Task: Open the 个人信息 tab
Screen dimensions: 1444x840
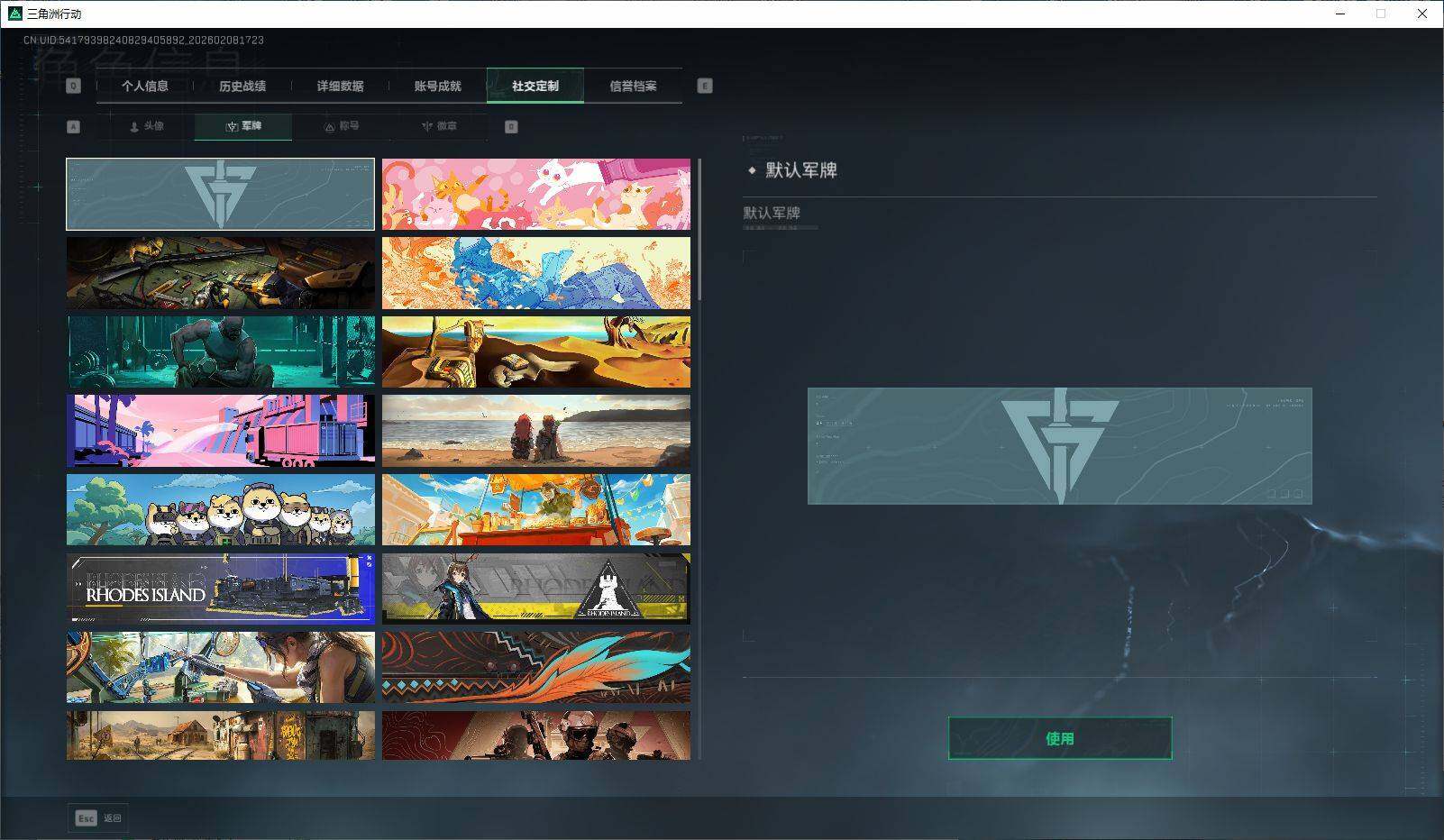Action: click(145, 86)
